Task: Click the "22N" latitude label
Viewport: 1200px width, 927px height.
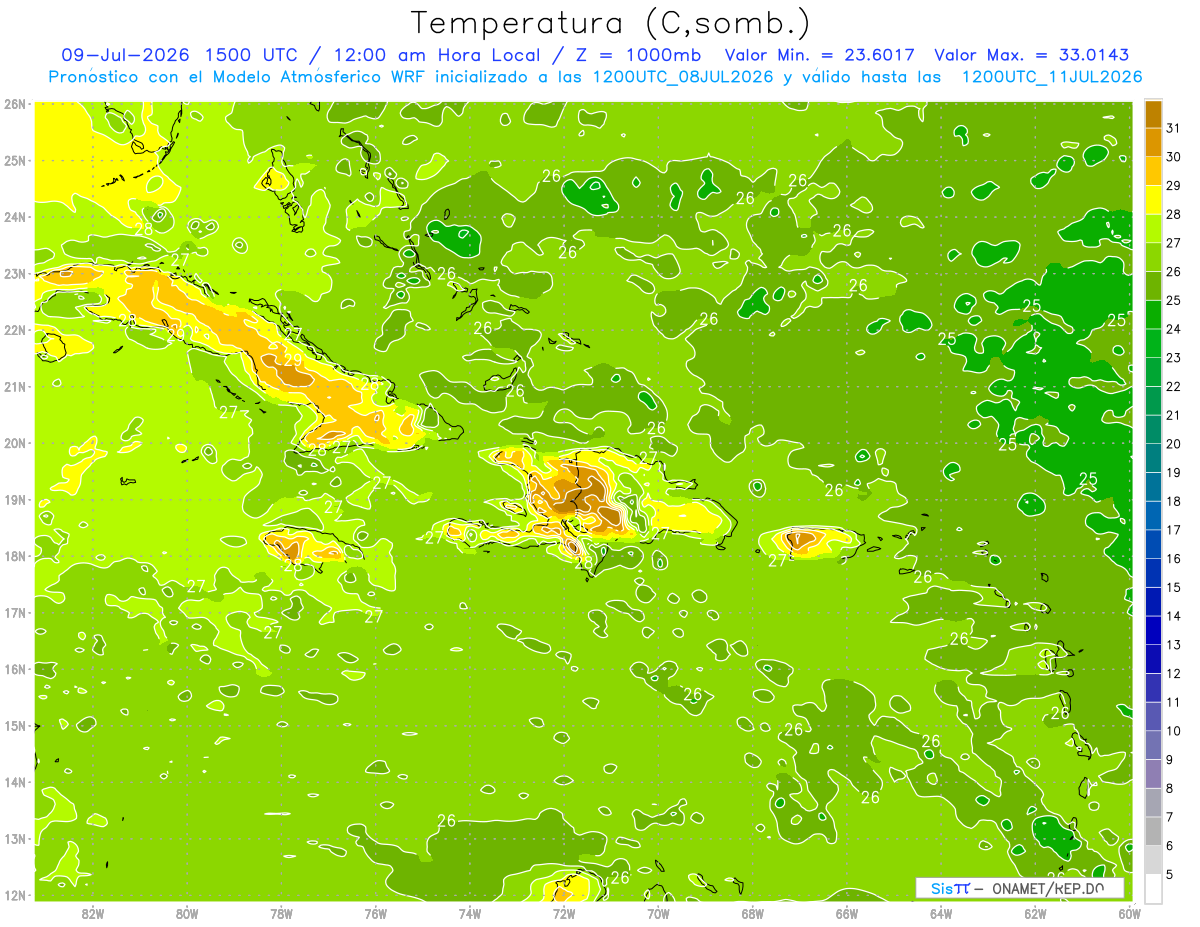Action: (14, 330)
